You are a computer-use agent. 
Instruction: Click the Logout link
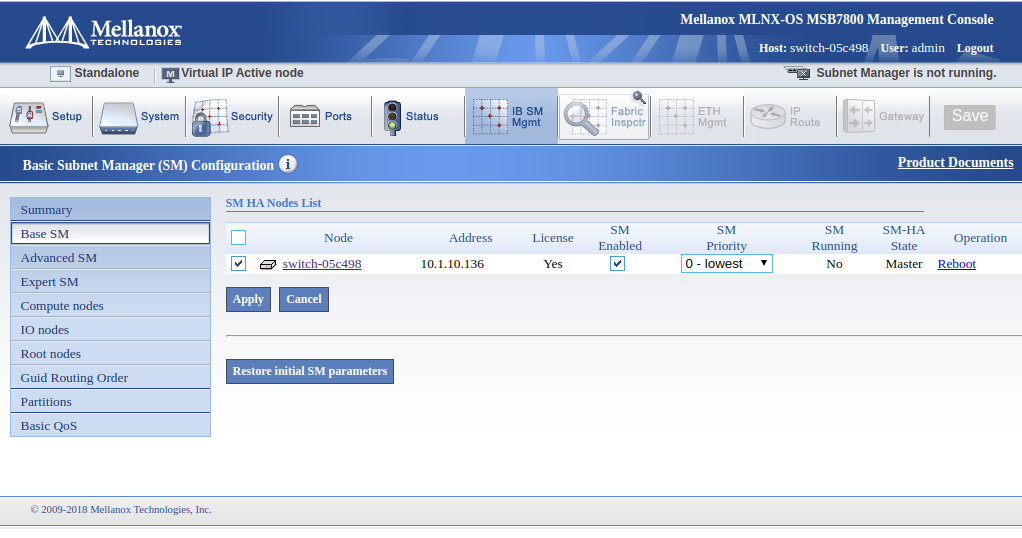(x=975, y=48)
